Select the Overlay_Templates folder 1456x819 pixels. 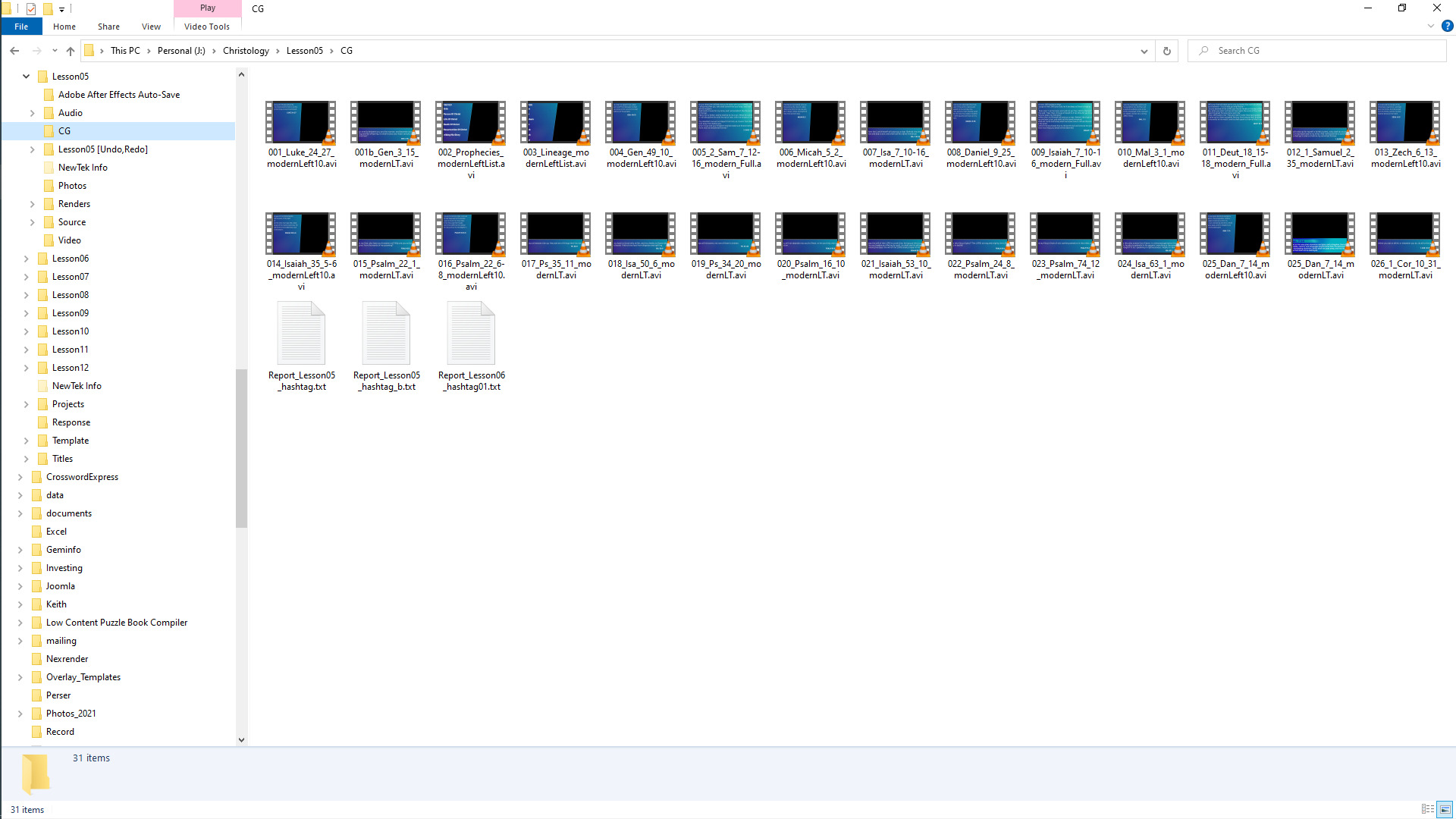pyautogui.click(x=83, y=677)
